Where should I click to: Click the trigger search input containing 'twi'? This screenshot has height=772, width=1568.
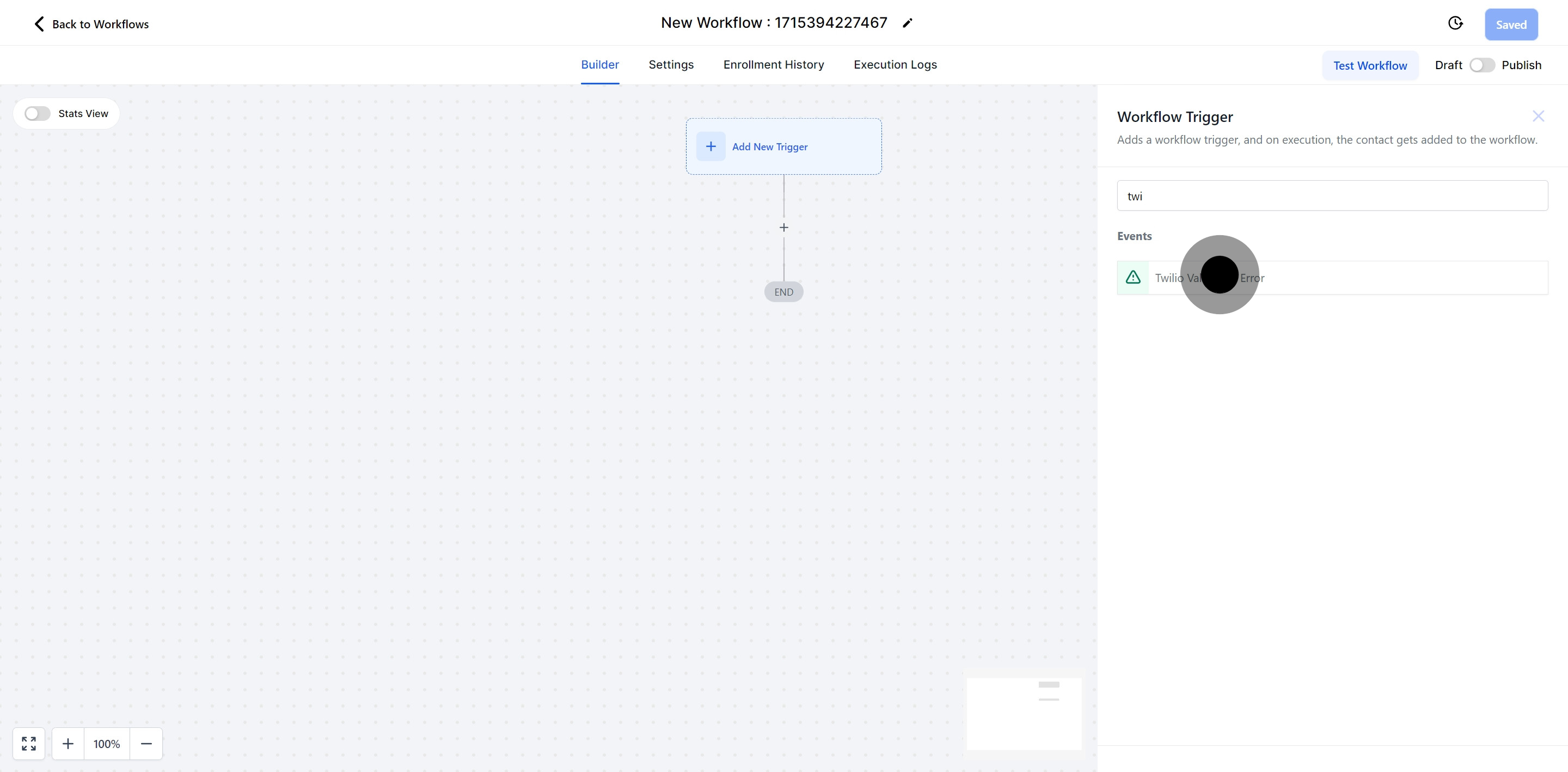(x=1332, y=195)
